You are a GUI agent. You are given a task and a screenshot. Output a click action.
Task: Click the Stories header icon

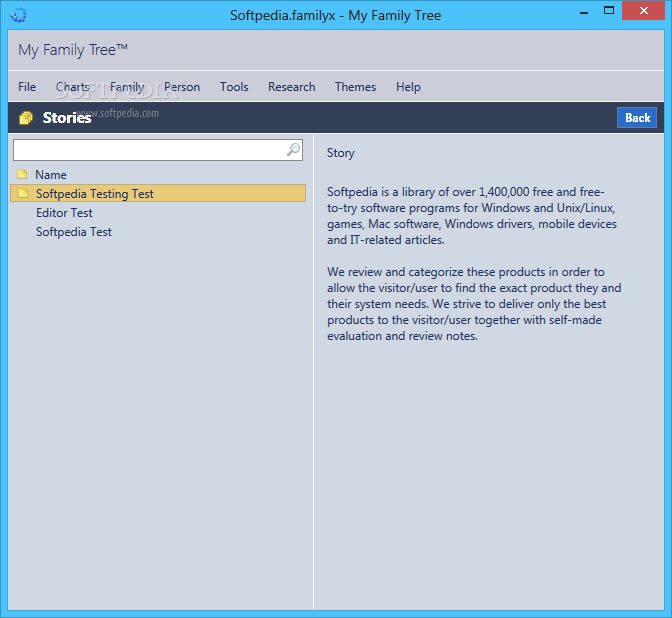[26, 118]
